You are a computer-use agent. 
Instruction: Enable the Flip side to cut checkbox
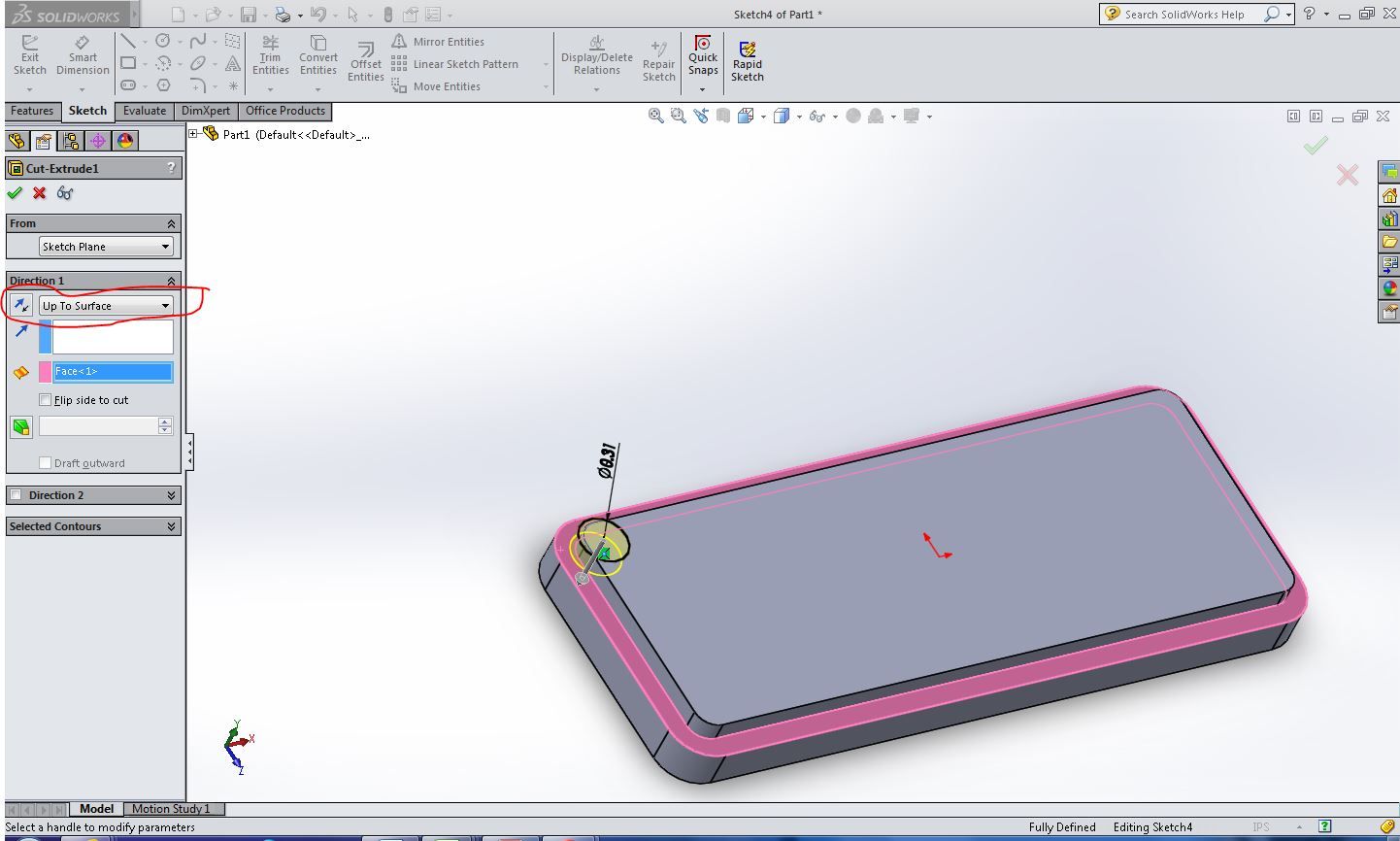(45, 399)
